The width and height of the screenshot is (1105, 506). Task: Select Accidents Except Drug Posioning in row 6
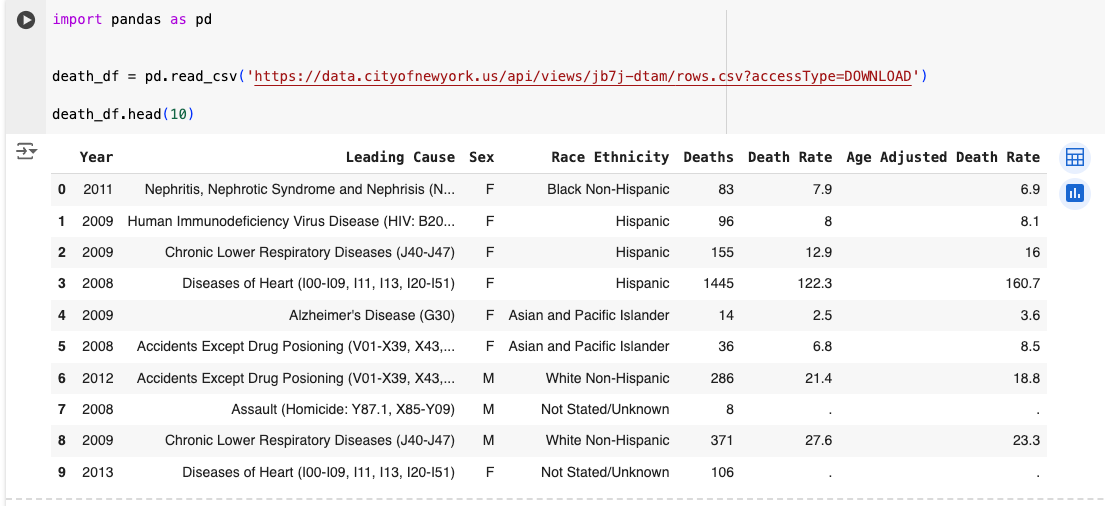pos(295,378)
